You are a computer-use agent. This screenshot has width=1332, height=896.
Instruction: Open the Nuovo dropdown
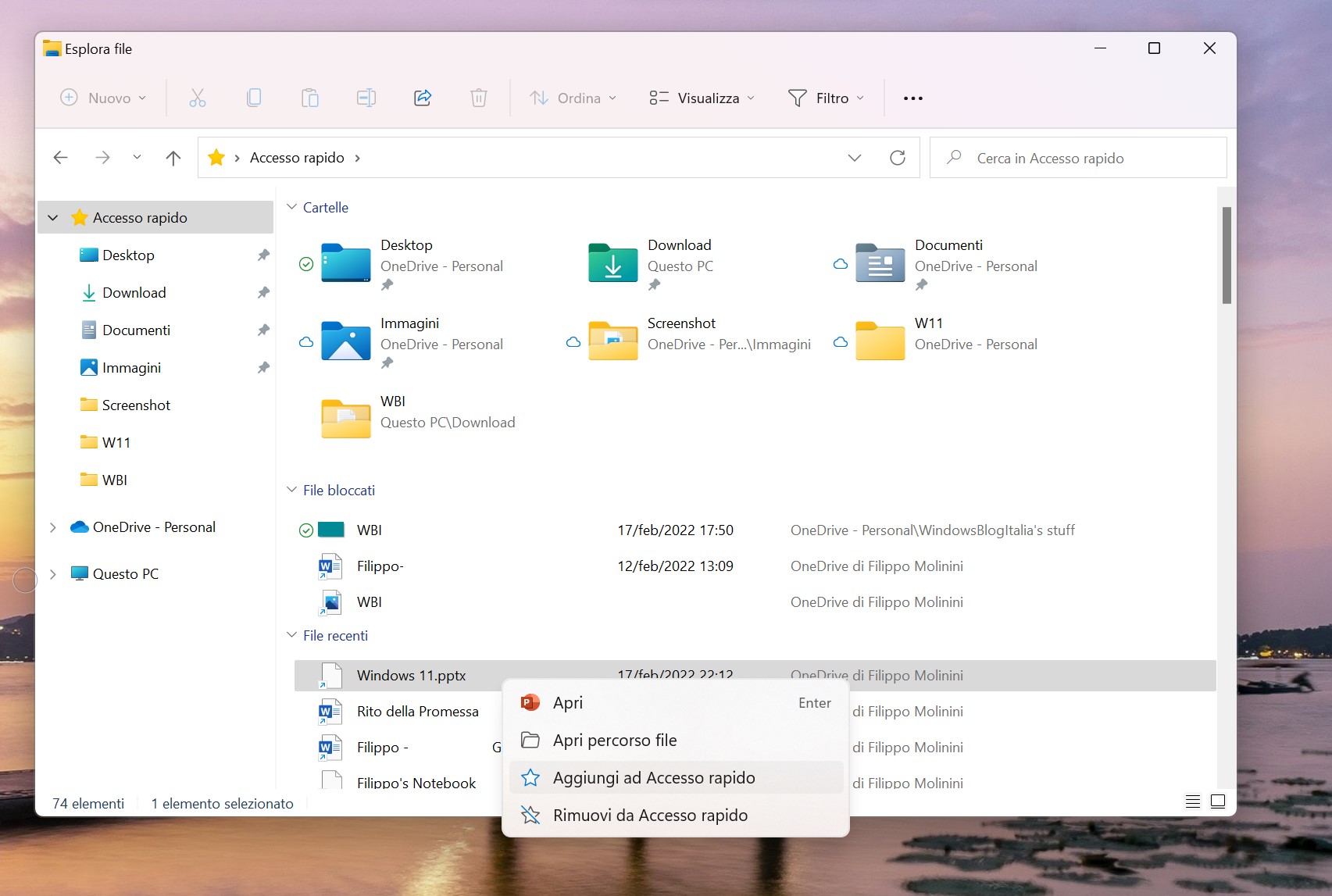[x=103, y=98]
